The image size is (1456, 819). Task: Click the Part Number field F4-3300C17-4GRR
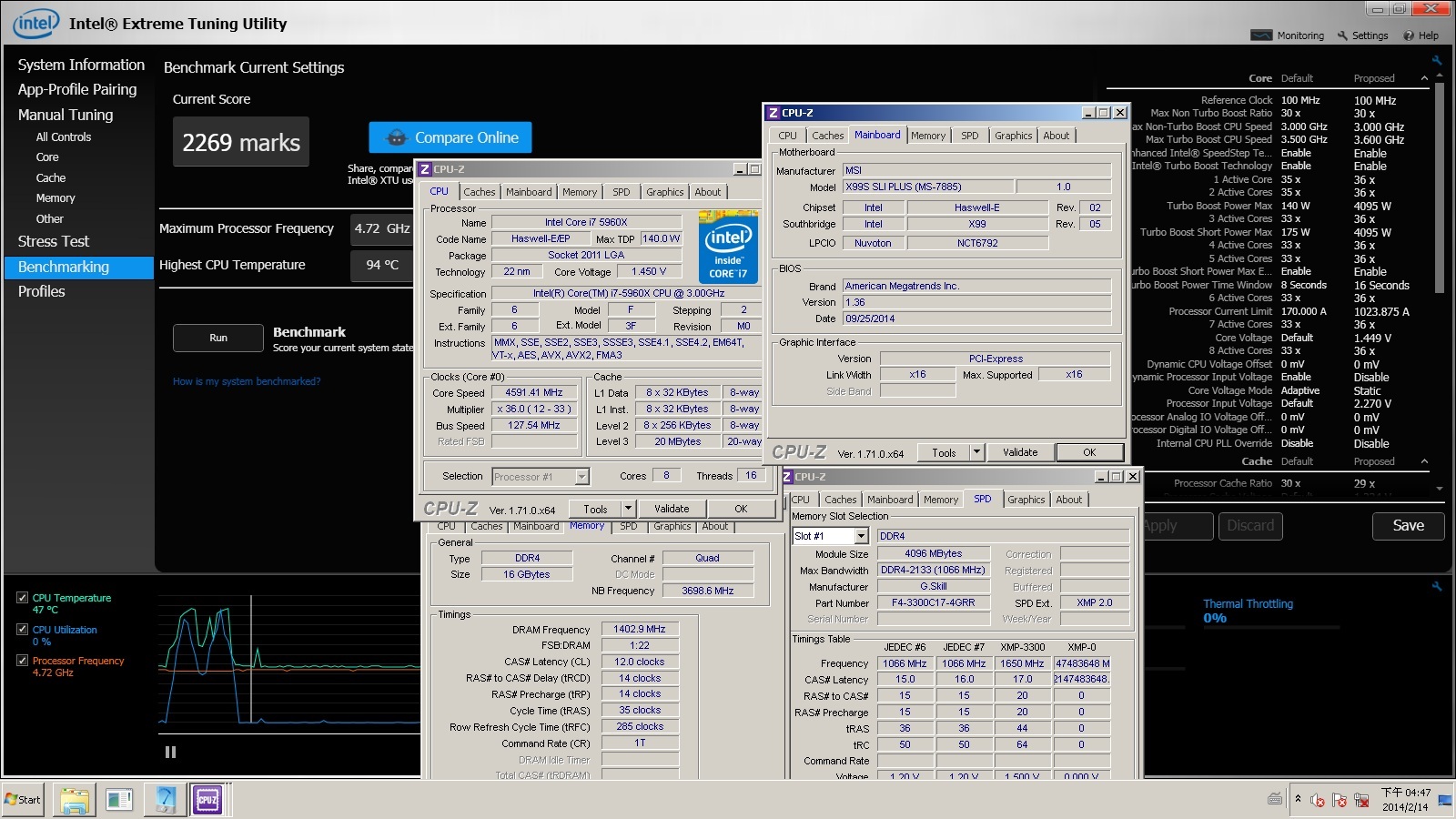pos(933,602)
